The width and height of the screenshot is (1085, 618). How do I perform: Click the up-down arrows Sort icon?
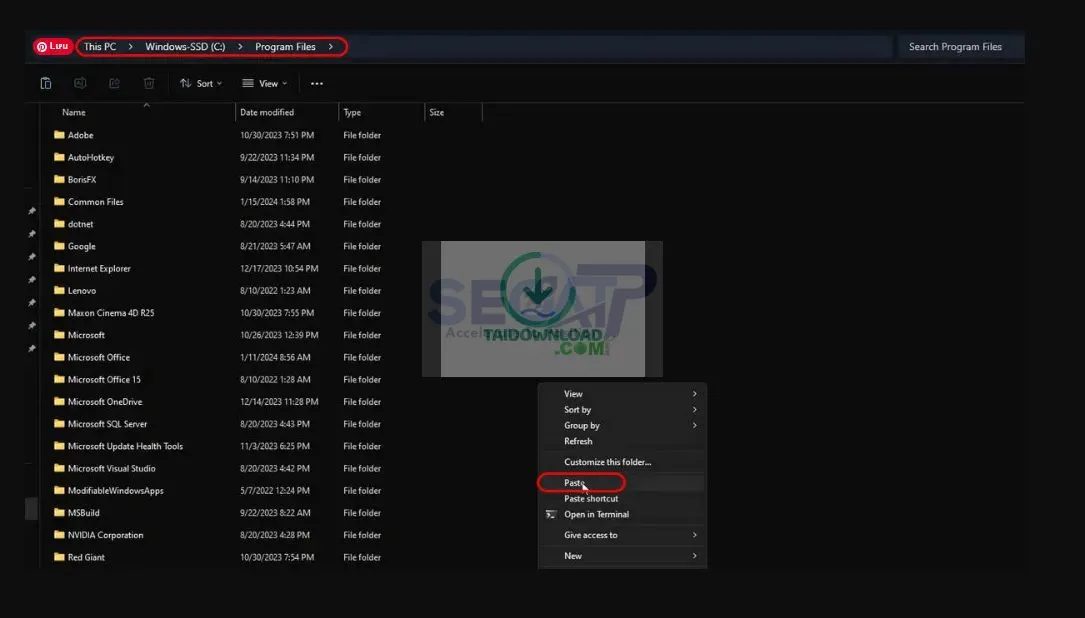tap(185, 83)
